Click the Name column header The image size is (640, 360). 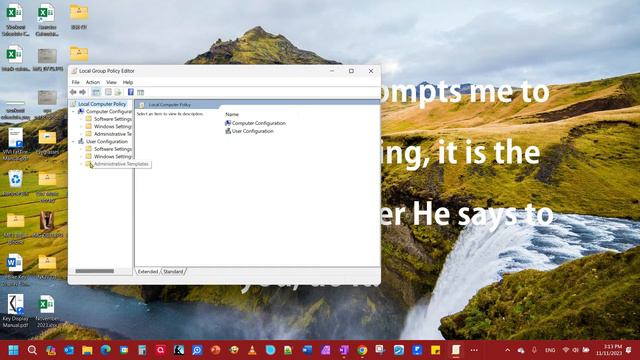coord(232,114)
